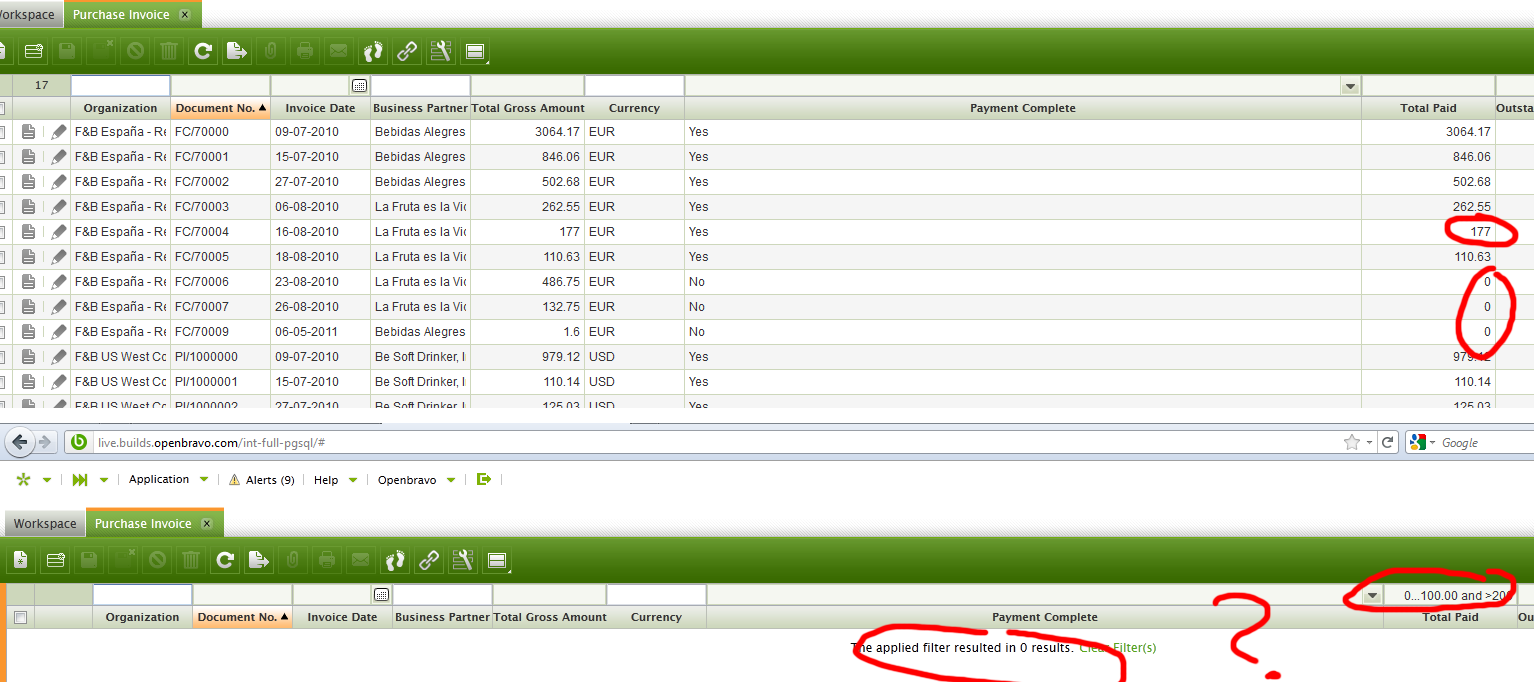Toggle the form/grid view icon in the lower toolbar
The image size is (1534, 682).
[x=497, y=561]
